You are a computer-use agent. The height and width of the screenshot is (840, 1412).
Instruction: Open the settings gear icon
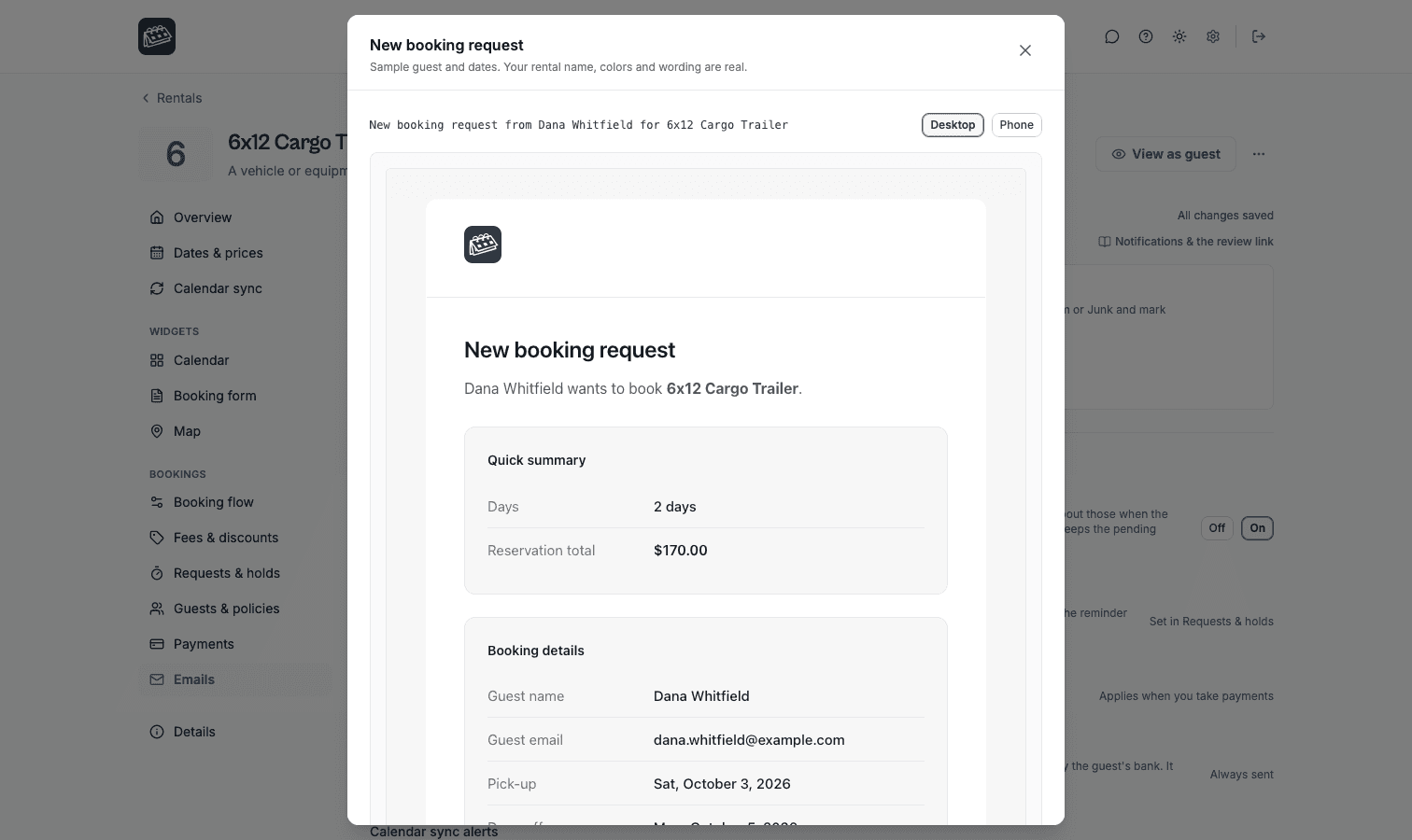(1213, 36)
